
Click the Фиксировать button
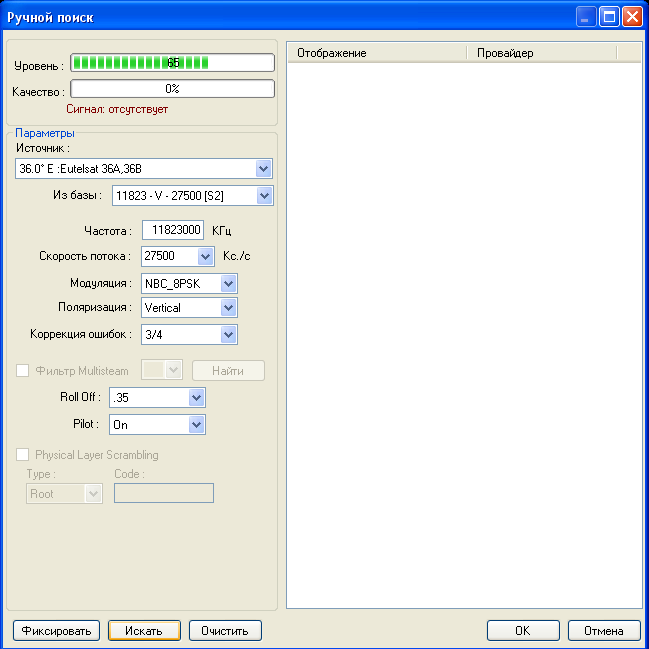56,630
